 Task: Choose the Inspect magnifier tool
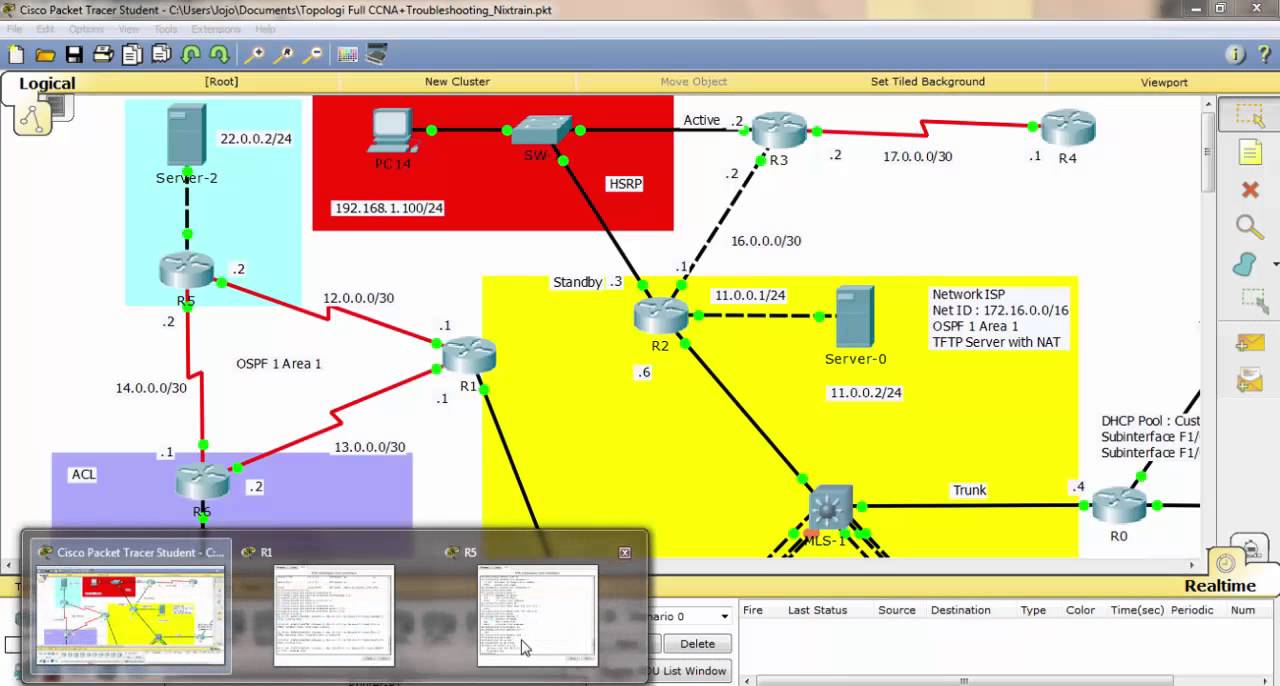pyautogui.click(x=1249, y=227)
